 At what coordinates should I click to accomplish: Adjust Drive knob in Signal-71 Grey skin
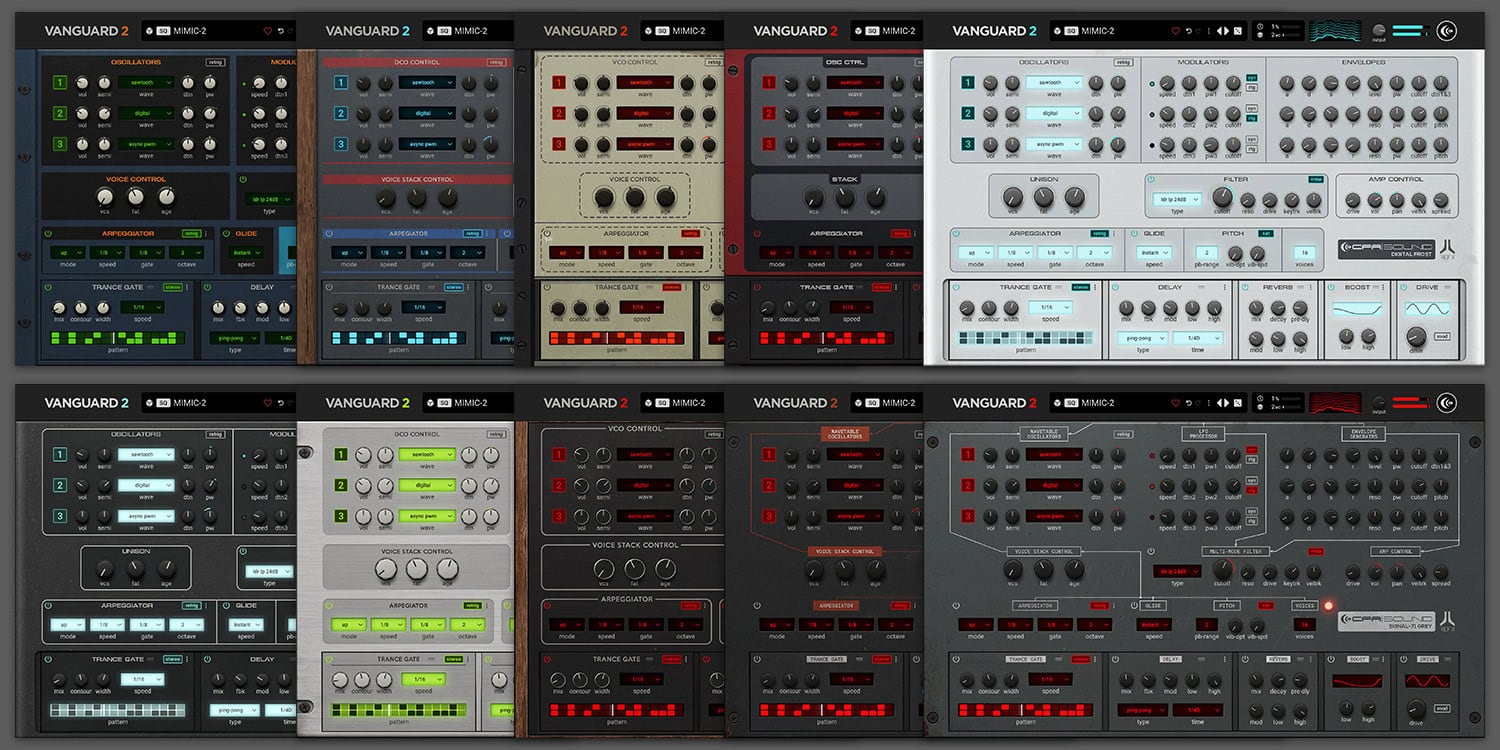(x=1416, y=709)
